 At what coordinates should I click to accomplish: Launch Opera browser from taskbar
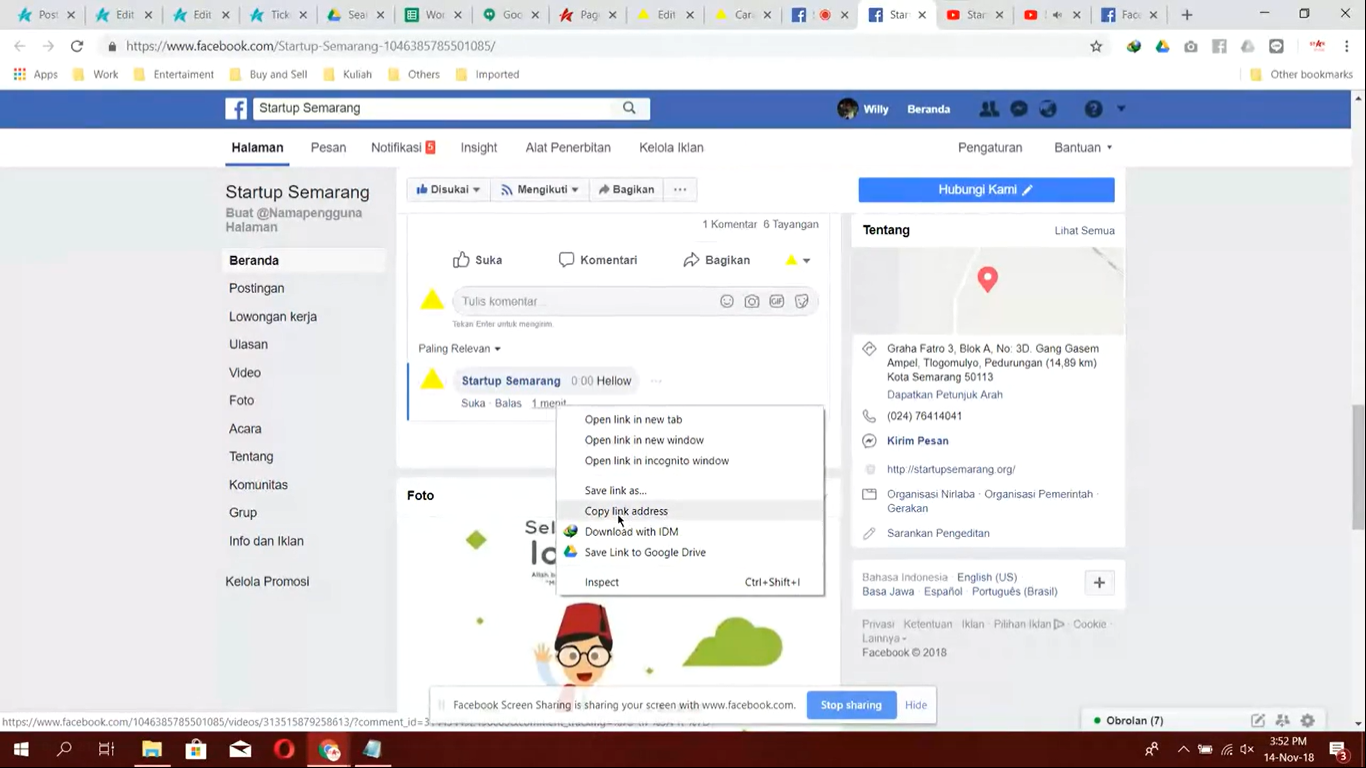point(284,749)
